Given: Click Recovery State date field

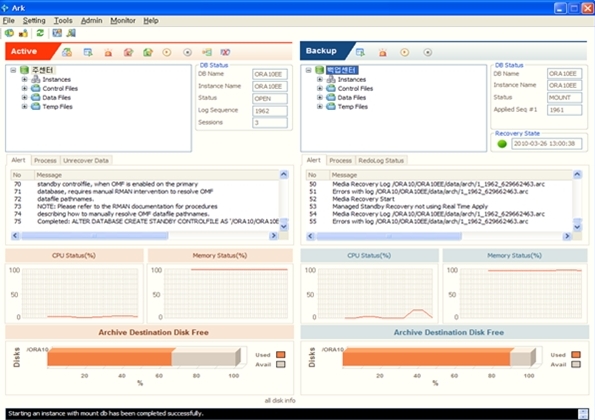Looking at the screenshot, I should coord(546,144).
